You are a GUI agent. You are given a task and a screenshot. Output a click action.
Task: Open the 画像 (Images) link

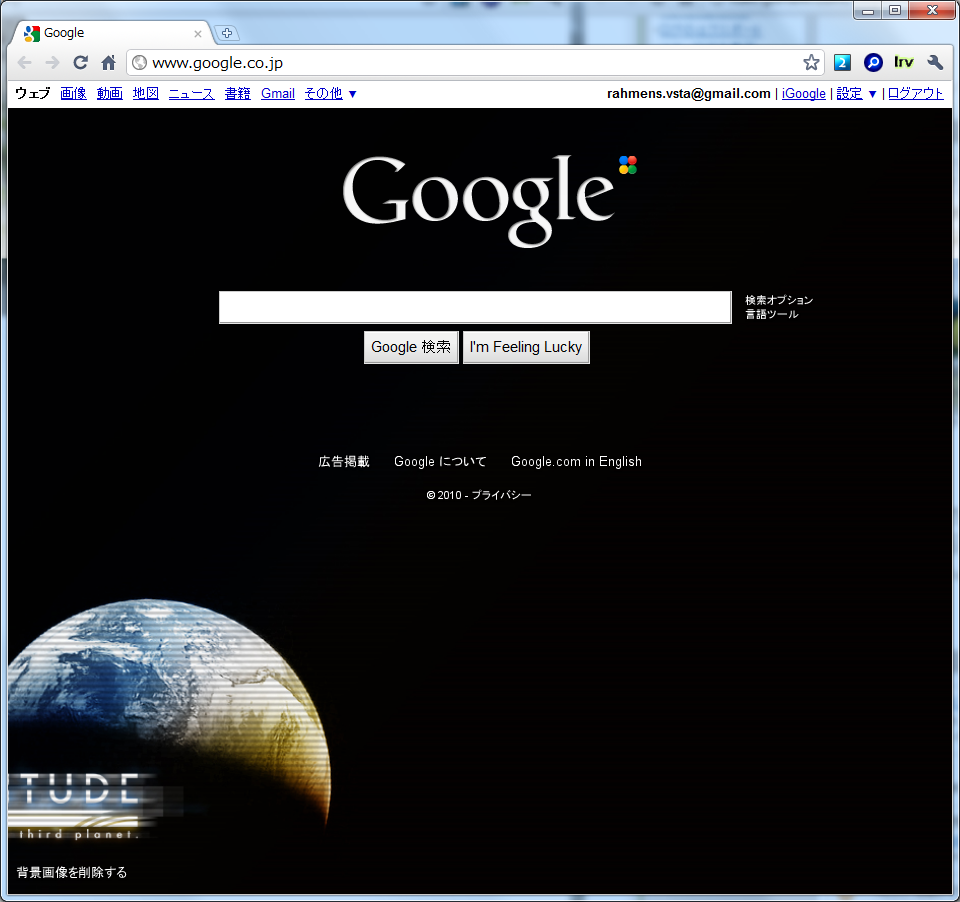(73, 94)
